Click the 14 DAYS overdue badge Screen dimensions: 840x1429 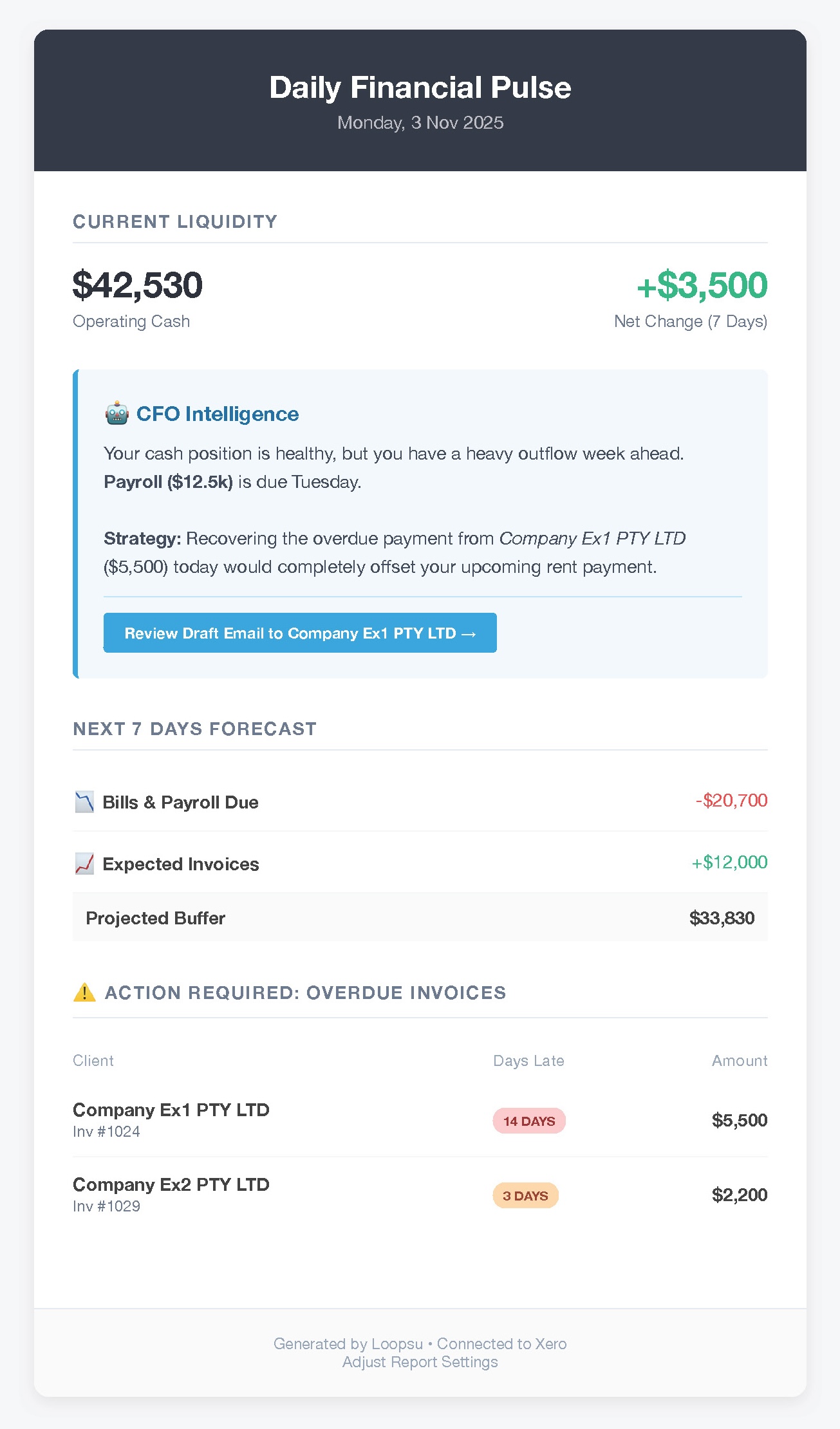click(528, 1121)
